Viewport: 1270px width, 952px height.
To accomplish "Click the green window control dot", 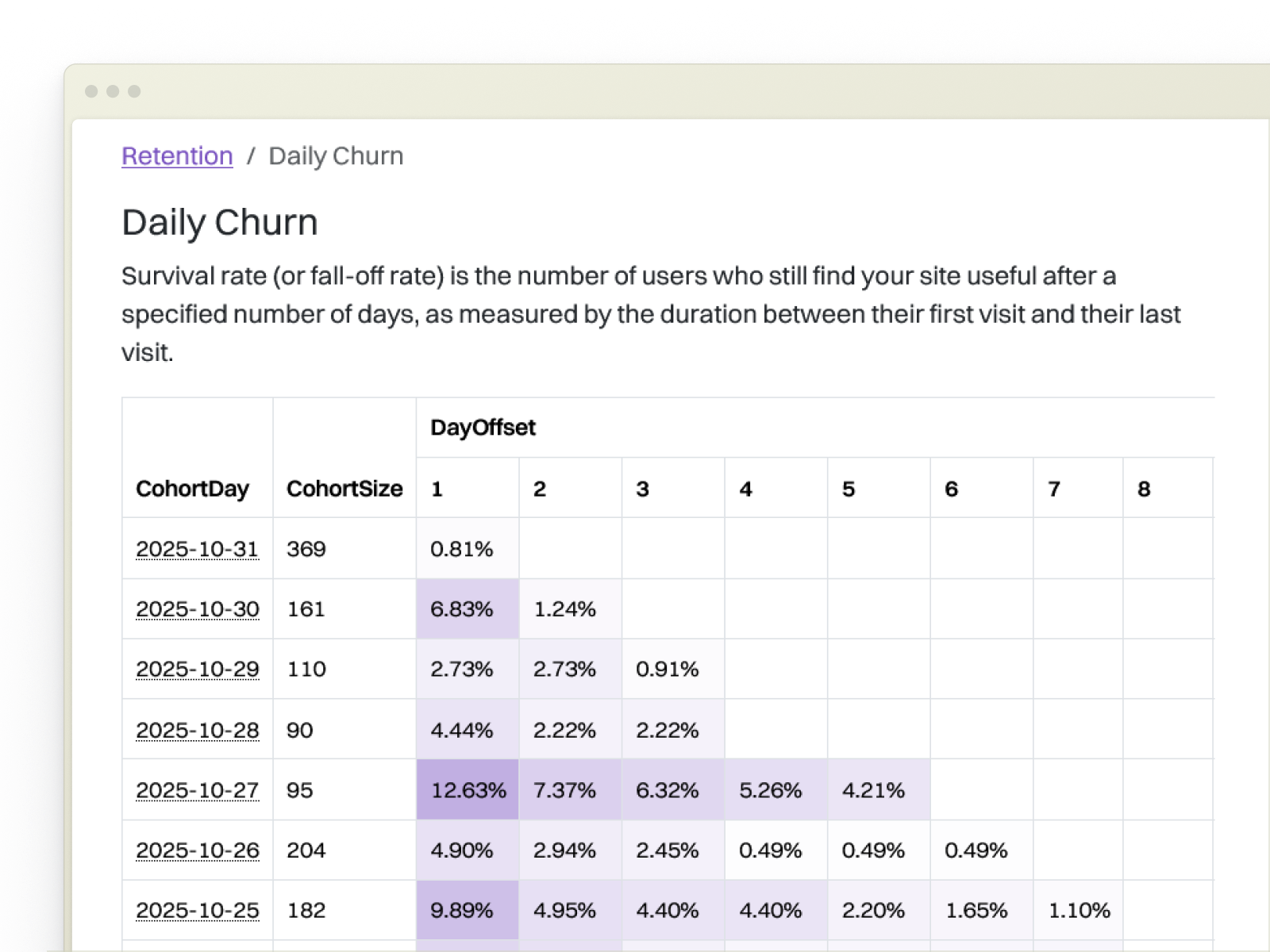I will pos(136,91).
